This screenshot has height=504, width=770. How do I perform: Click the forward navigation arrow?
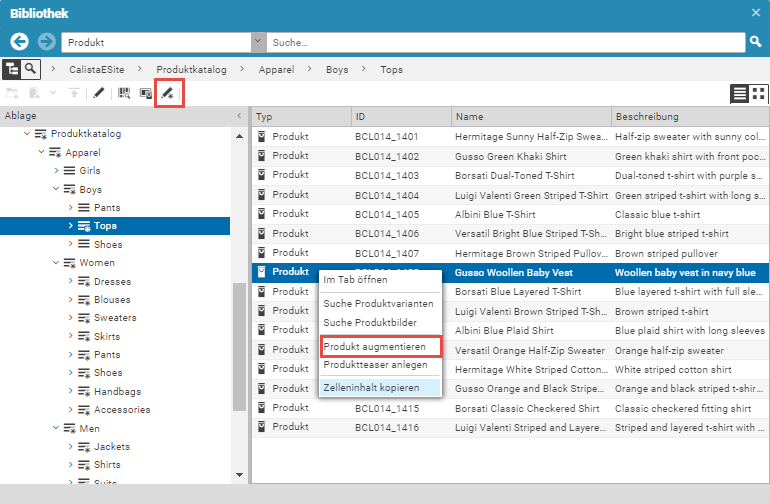pos(46,42)
